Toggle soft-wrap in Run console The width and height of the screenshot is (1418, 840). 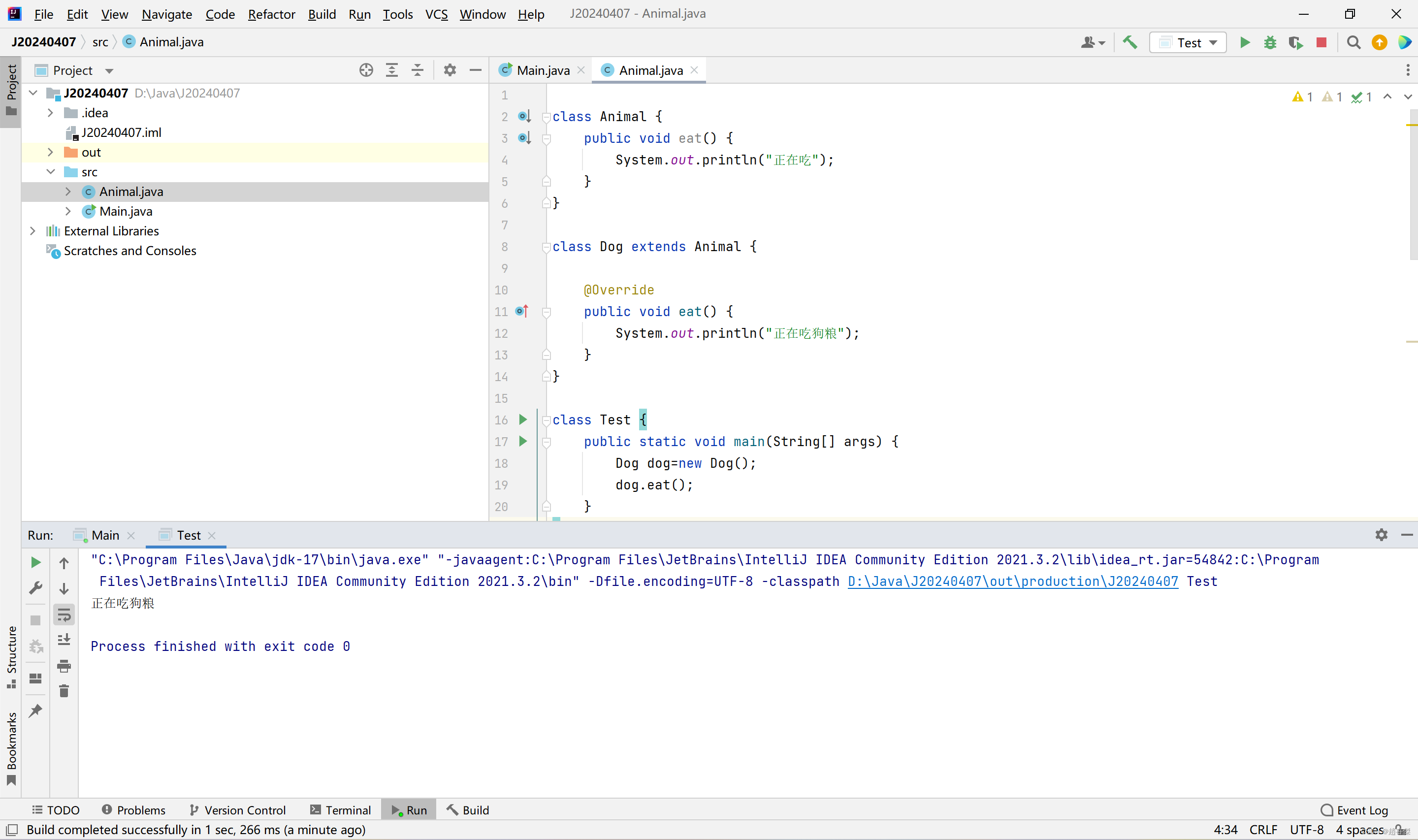pos(64,614)
